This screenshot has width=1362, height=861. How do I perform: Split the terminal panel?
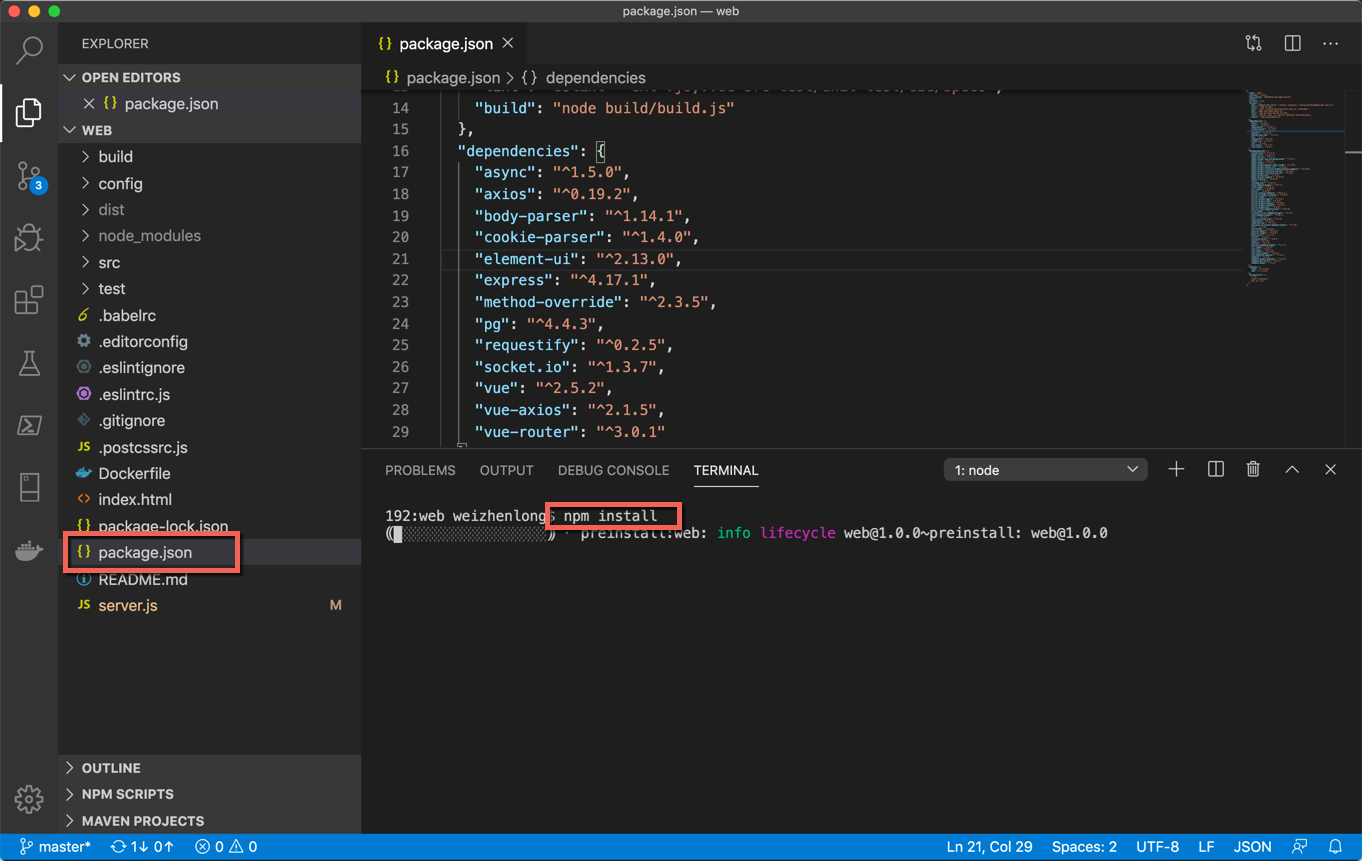tap(1215, 469)
